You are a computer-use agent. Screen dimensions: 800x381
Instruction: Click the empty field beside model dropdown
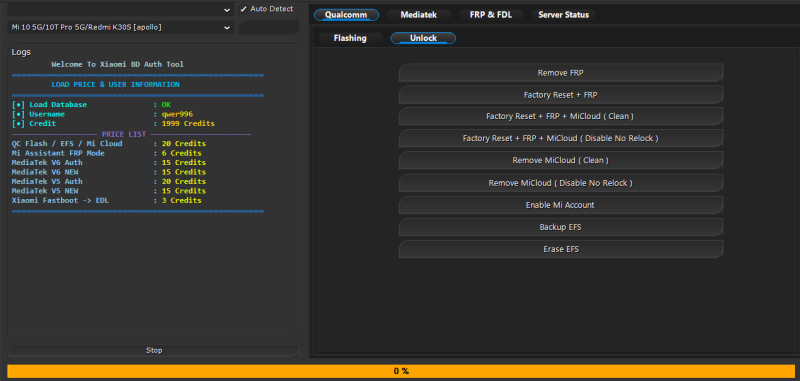[268, 28]
